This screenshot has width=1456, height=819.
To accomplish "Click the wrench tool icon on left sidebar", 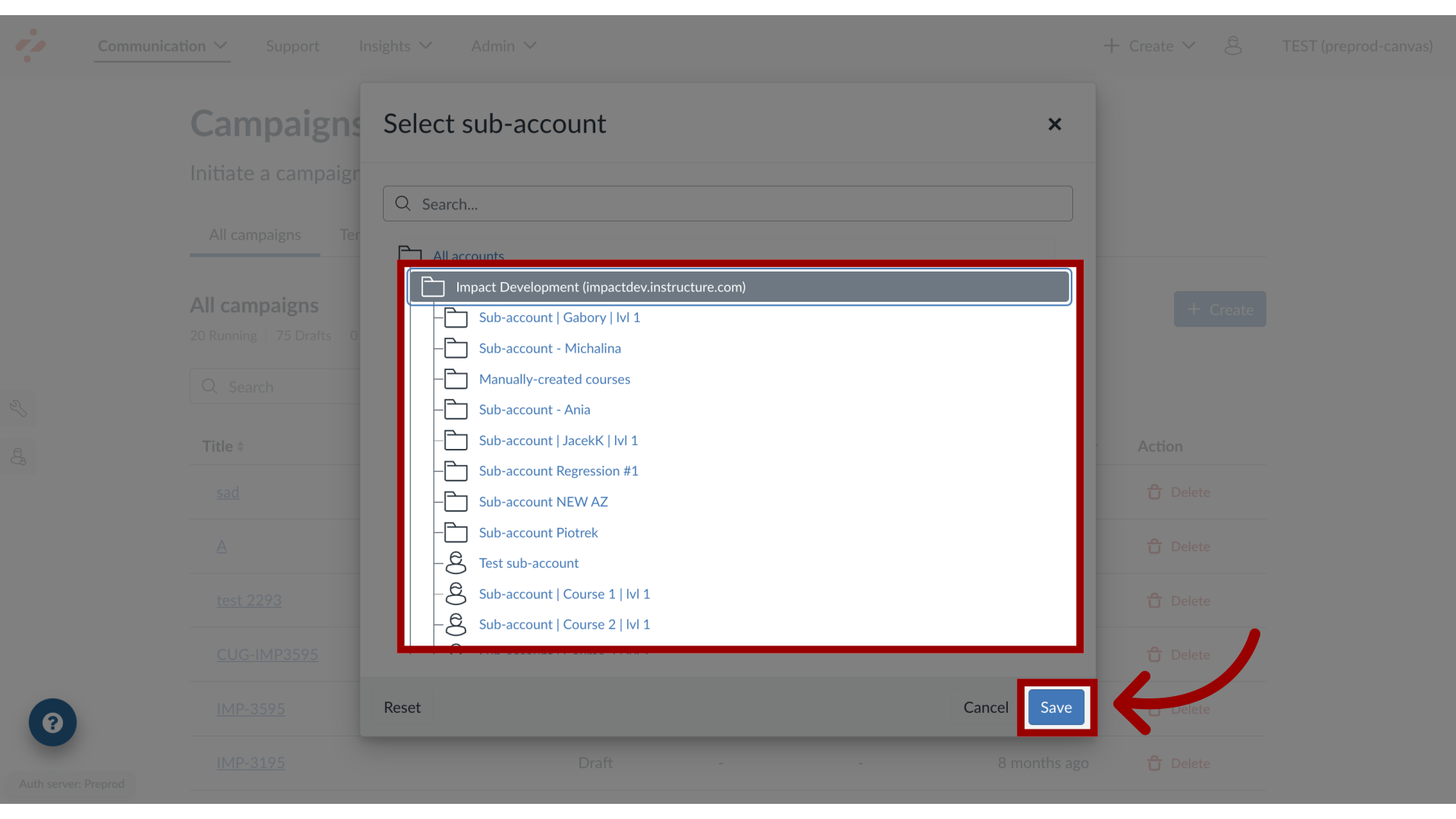I will (x=18, y=409).
